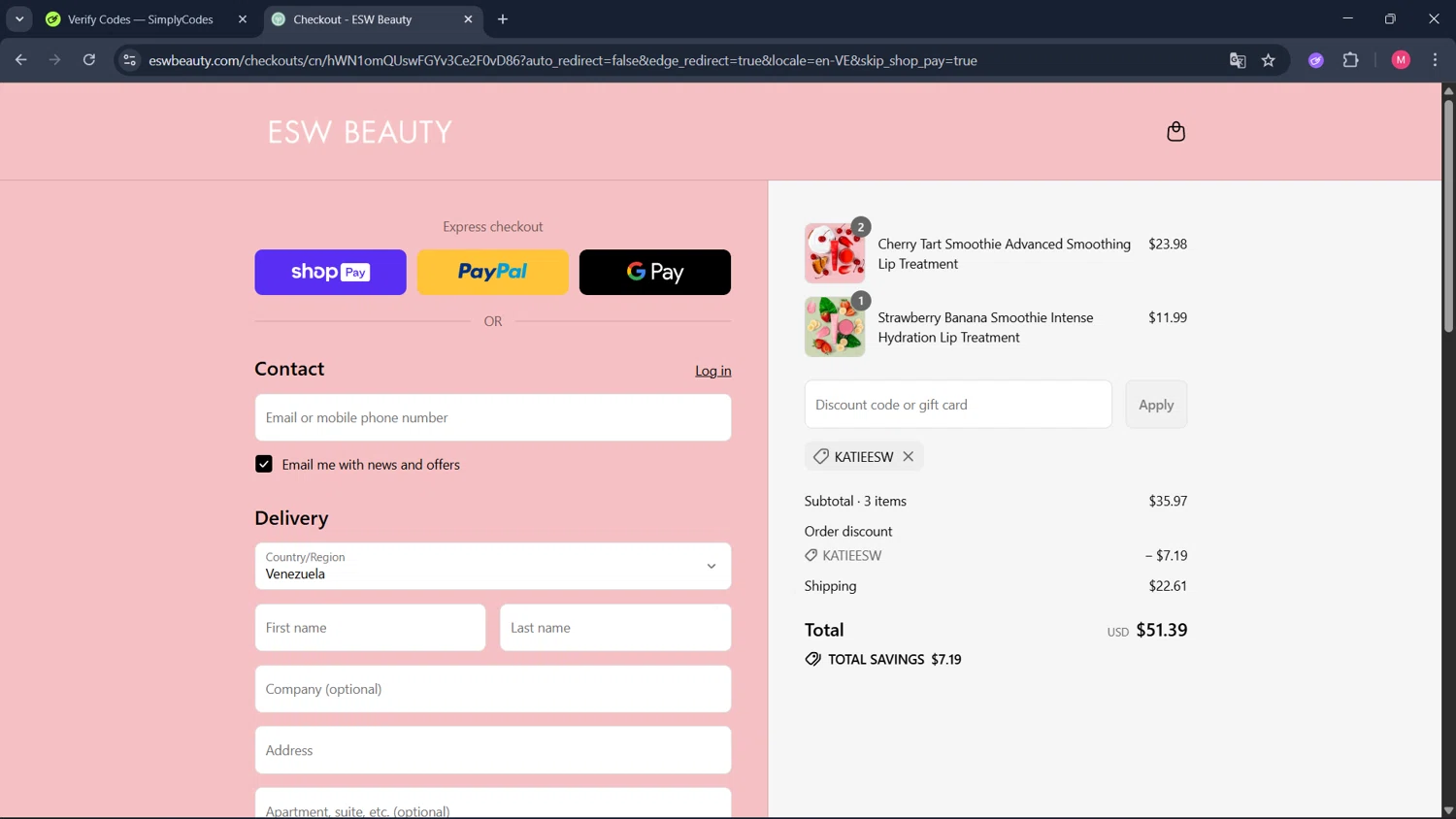Screen dimensions: 1456x819
Task: Focus the Company (optional) field
Action: coord(493,689)
